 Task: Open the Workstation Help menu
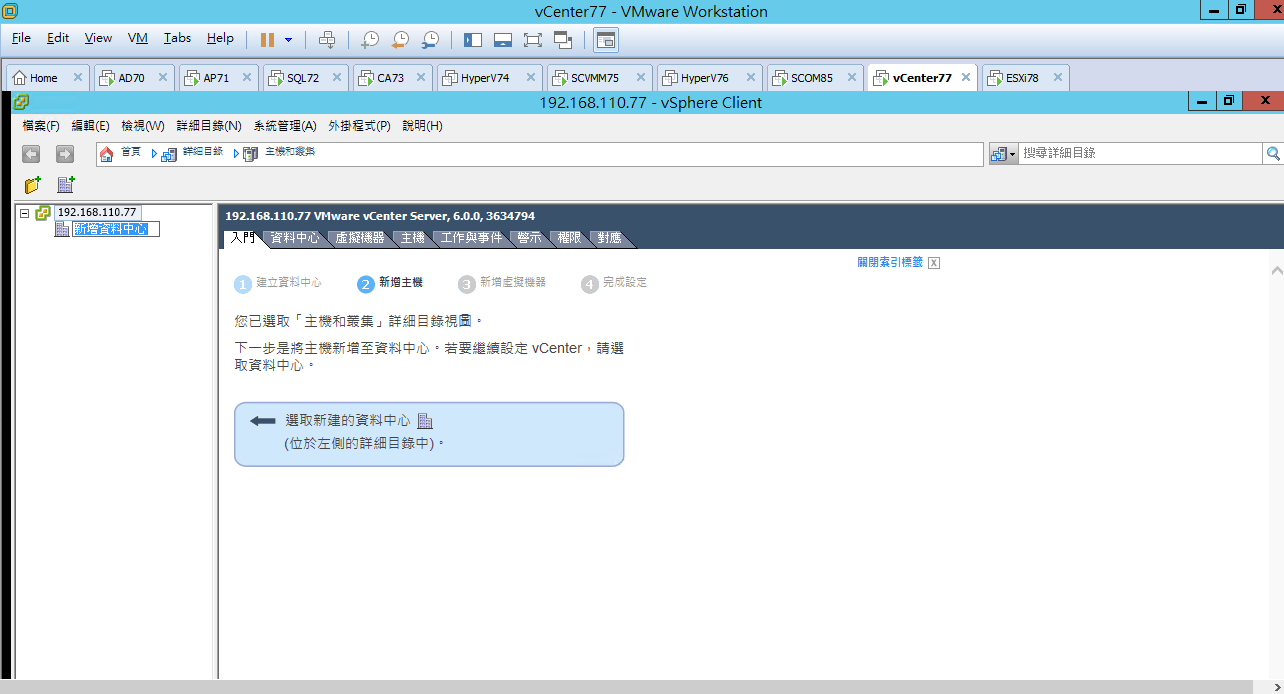(x=220, y=38)
